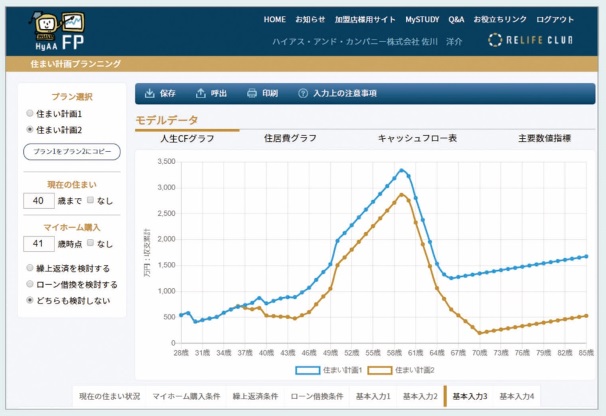
Task: Switch to 住居費グラフ tab
Action: coord(290,138)
